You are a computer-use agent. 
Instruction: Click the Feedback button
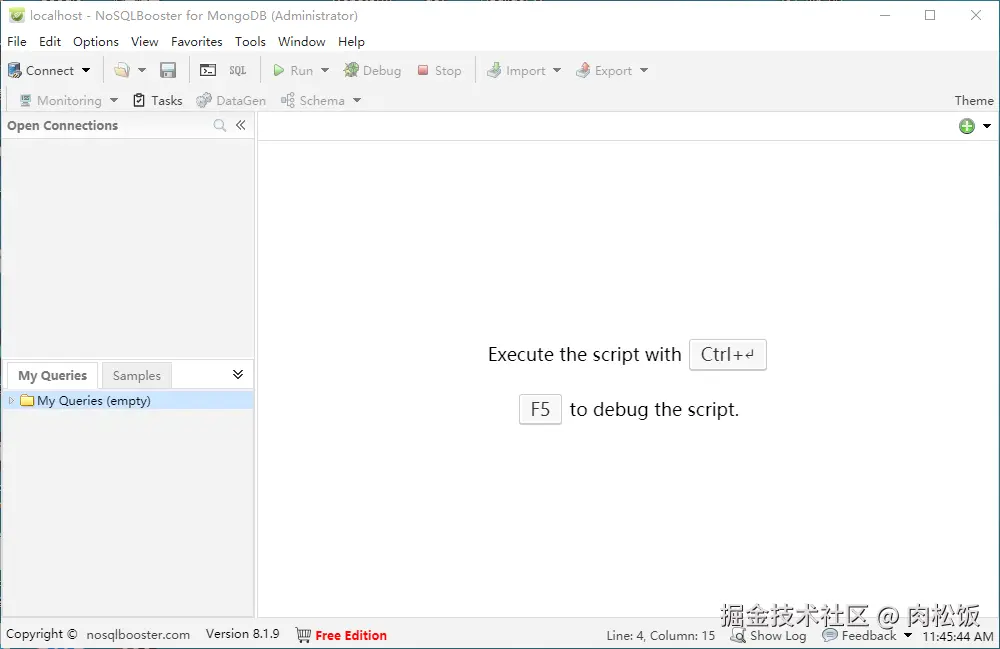859,636
